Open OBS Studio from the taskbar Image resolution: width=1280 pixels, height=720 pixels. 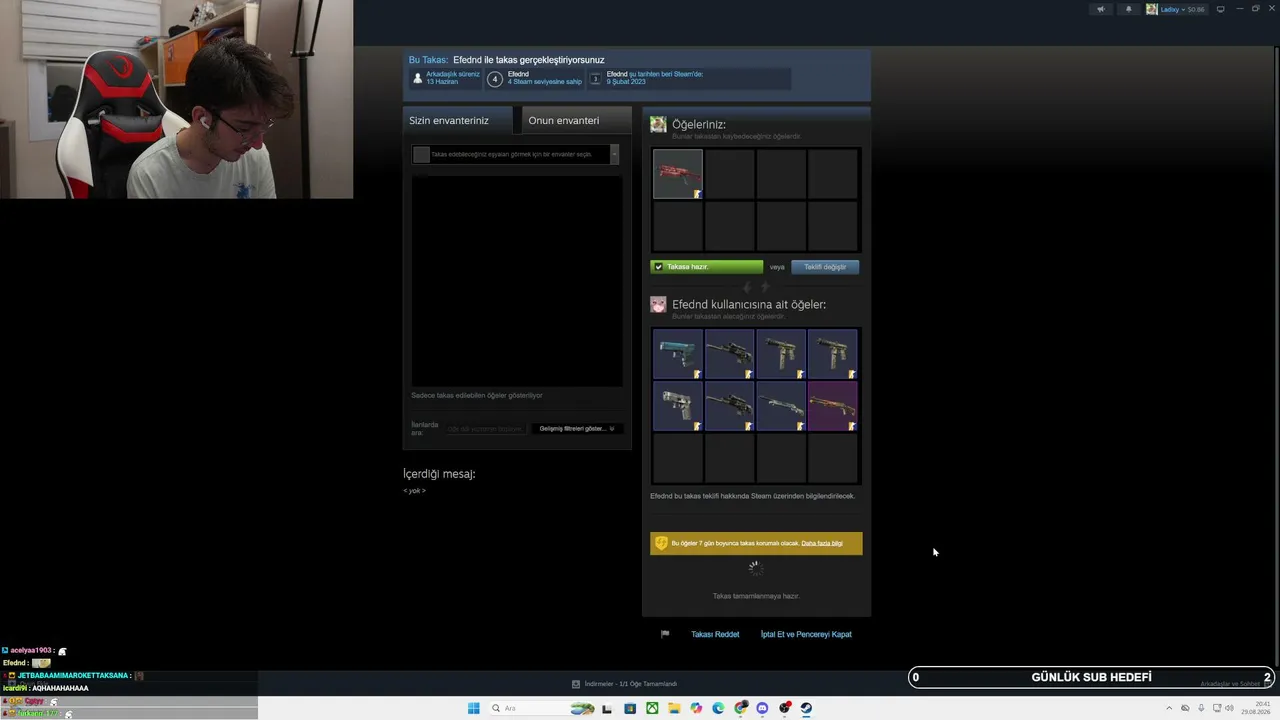pos(784,708)
